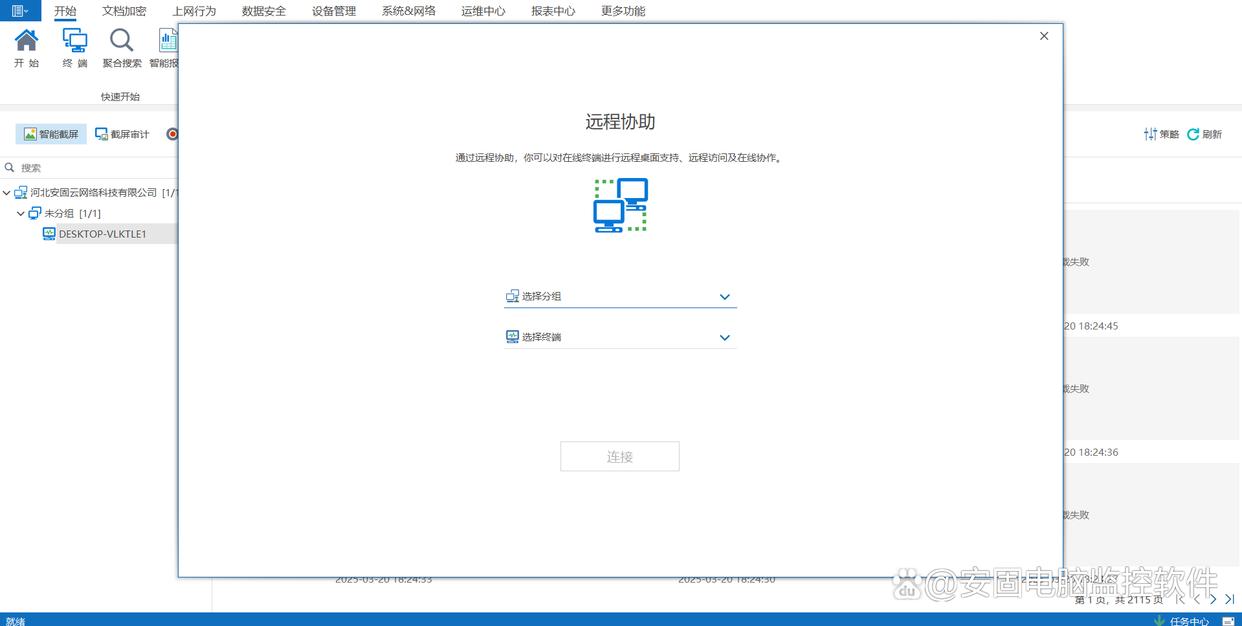Switch to the 开始 ribbon tab
The image size is (1242, 626).
[x=65, y=11]
